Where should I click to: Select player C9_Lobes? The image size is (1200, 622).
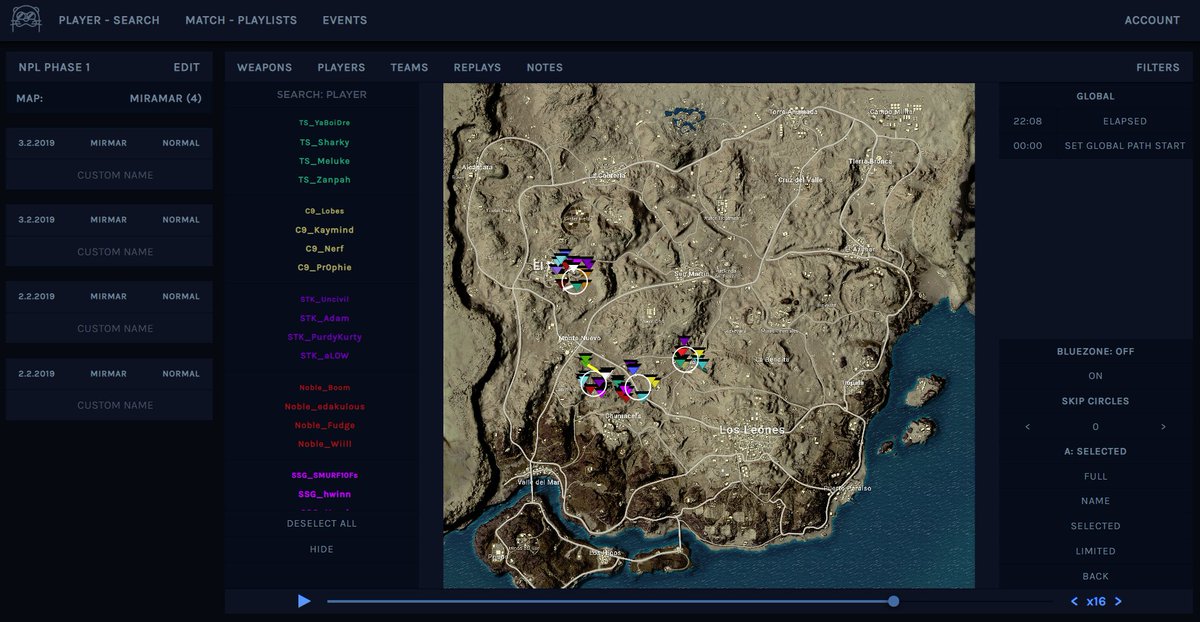(324, 211)
